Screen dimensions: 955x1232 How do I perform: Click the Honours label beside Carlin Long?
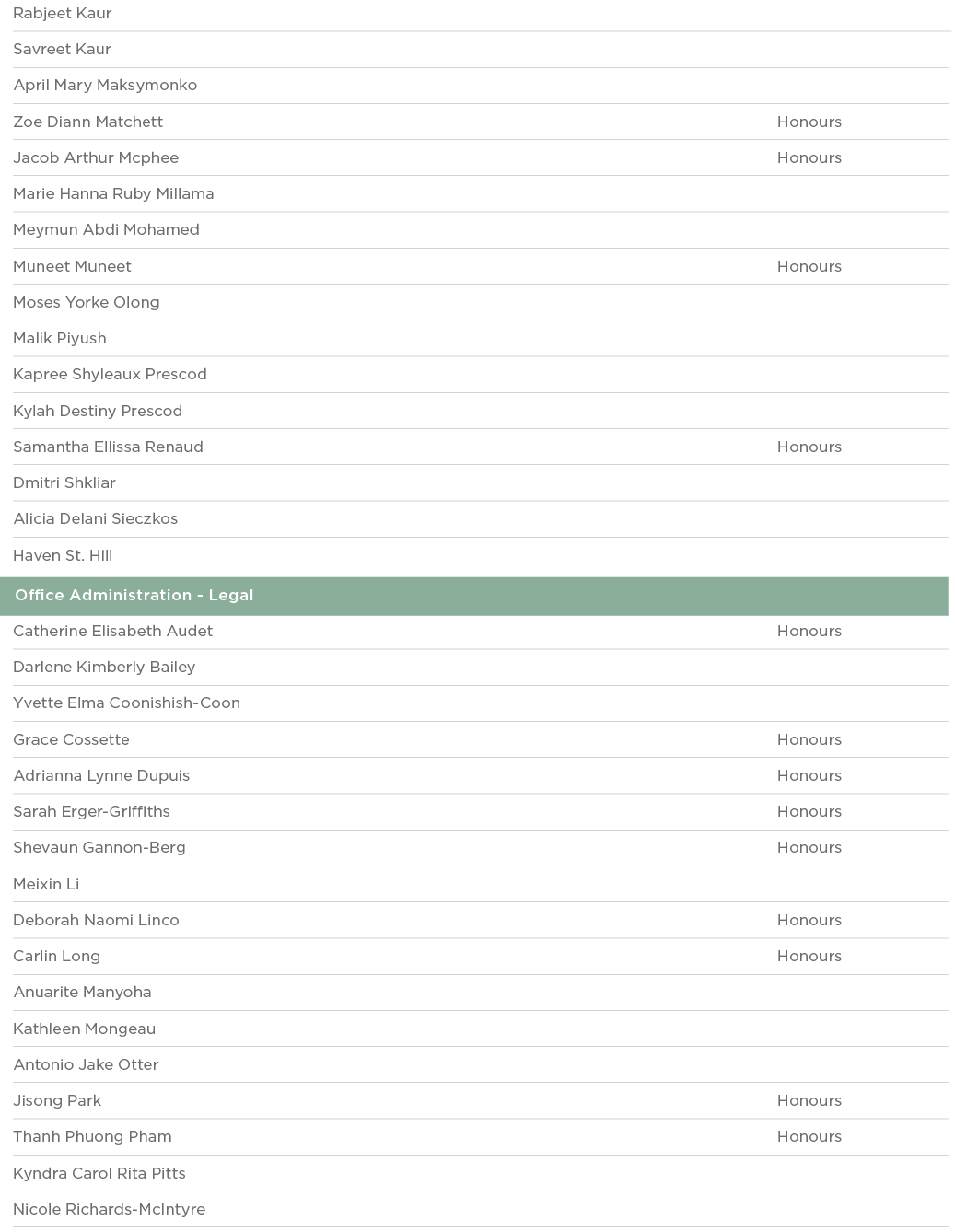point(809,957)
